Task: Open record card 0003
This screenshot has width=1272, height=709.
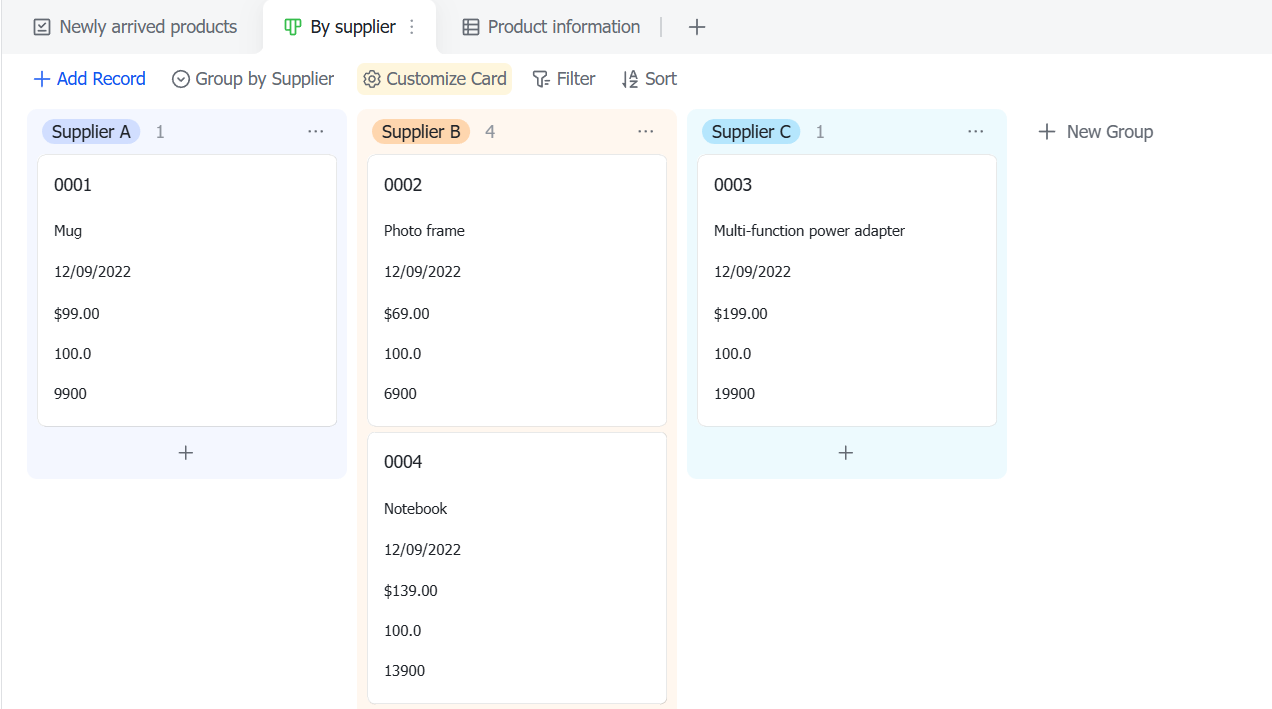Action: coord(847,290)
